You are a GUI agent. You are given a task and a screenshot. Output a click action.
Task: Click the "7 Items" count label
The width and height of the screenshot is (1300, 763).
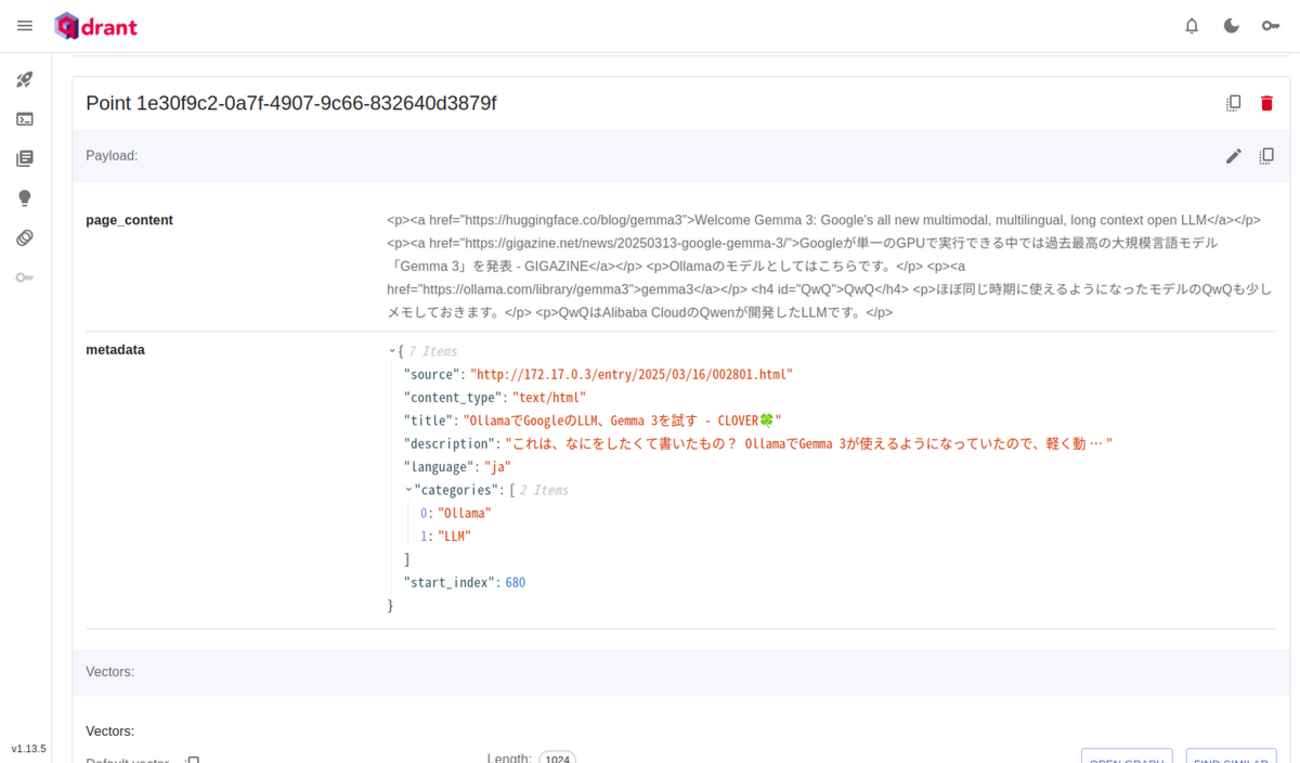point(433,352)
